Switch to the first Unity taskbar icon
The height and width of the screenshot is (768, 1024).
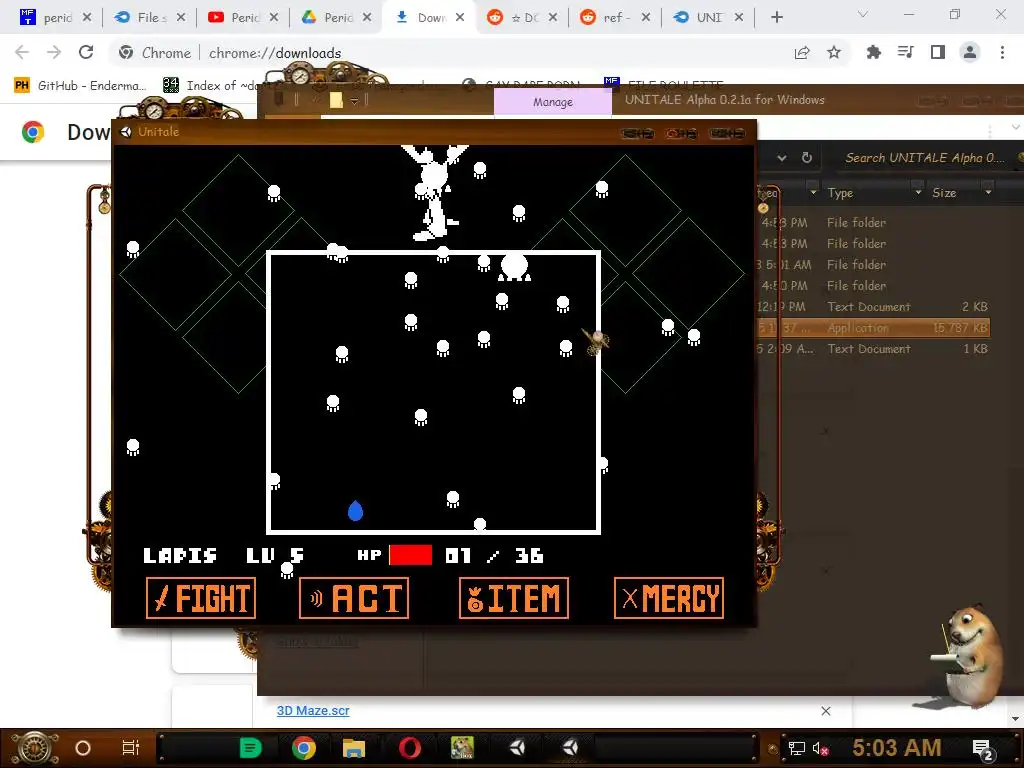pos(517,748)
